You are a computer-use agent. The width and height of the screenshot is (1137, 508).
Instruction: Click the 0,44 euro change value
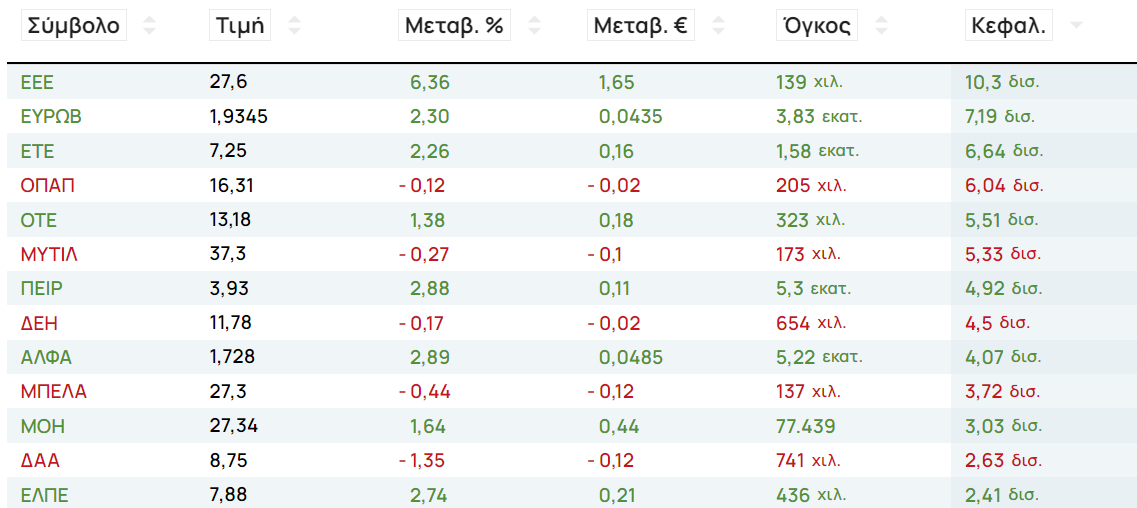pyautogui.click(x=619, y=426)
